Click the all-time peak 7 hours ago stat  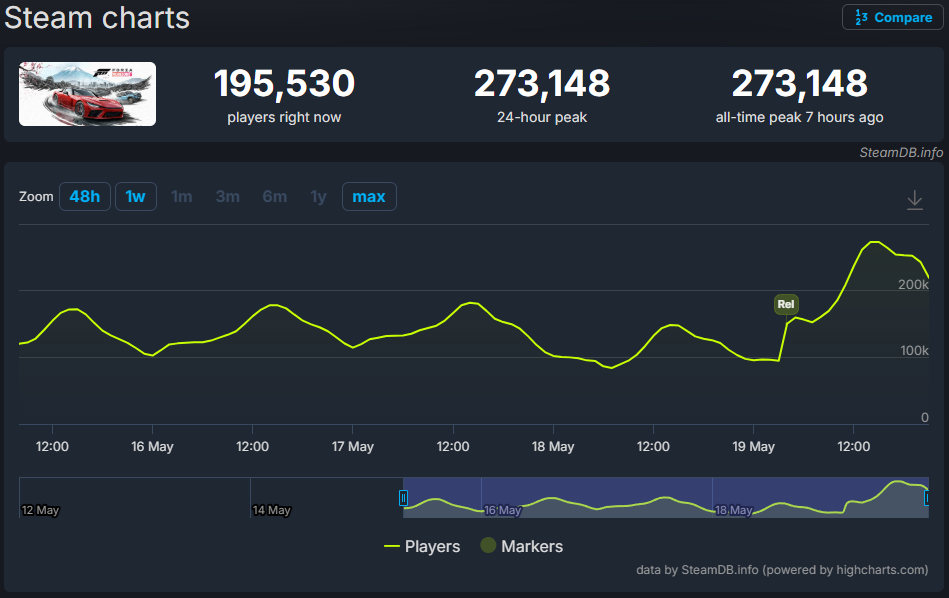800,94
